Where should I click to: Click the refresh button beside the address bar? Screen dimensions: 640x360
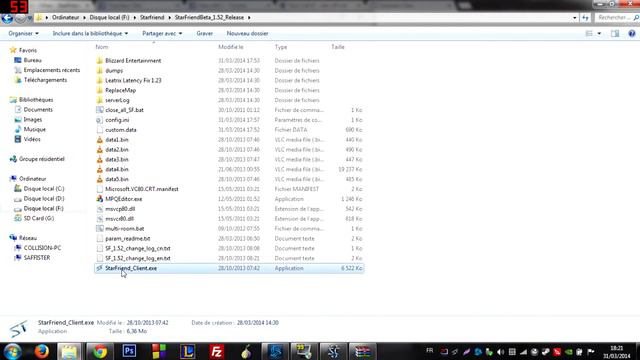point(585,18)
